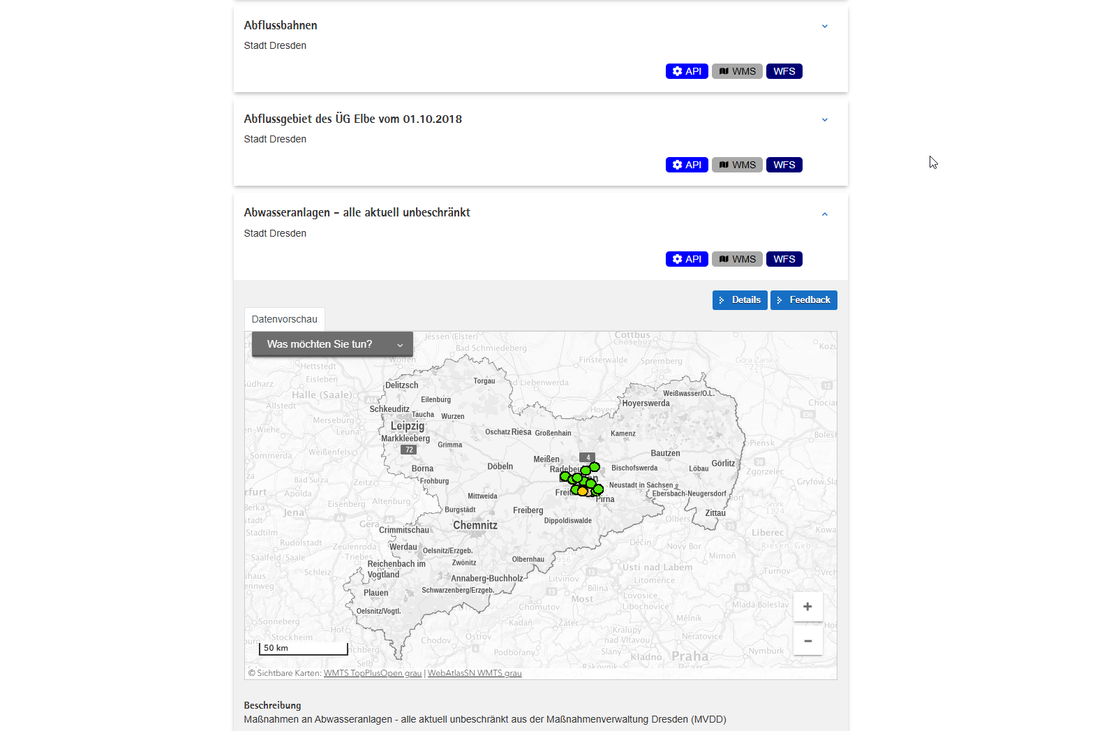The height and width of the screenshot is (731, 1095).
Task: Expand the Abflussgebiet des ÜG Elbe entry
Action: point(824,119)
